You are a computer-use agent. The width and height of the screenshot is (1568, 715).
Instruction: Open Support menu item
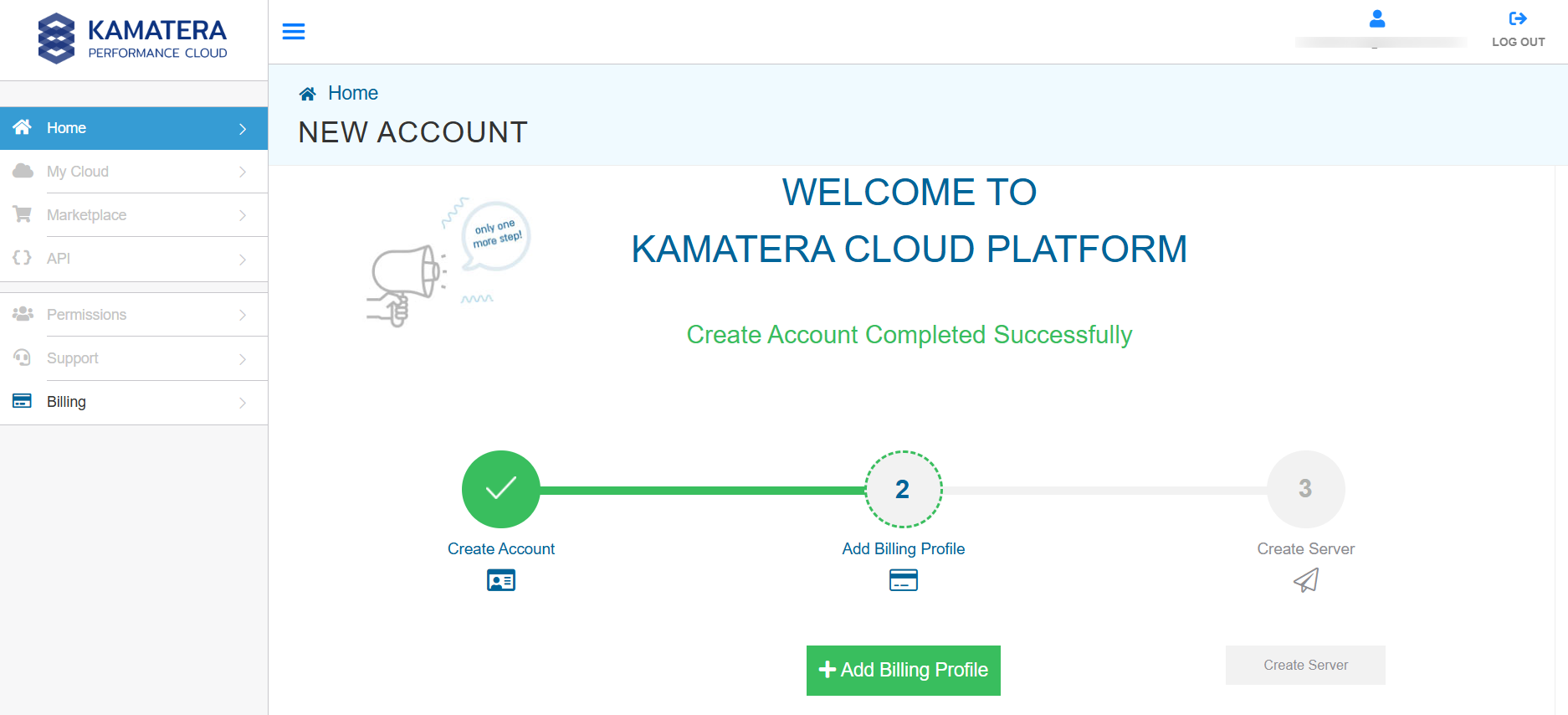[x=134, y=358]
